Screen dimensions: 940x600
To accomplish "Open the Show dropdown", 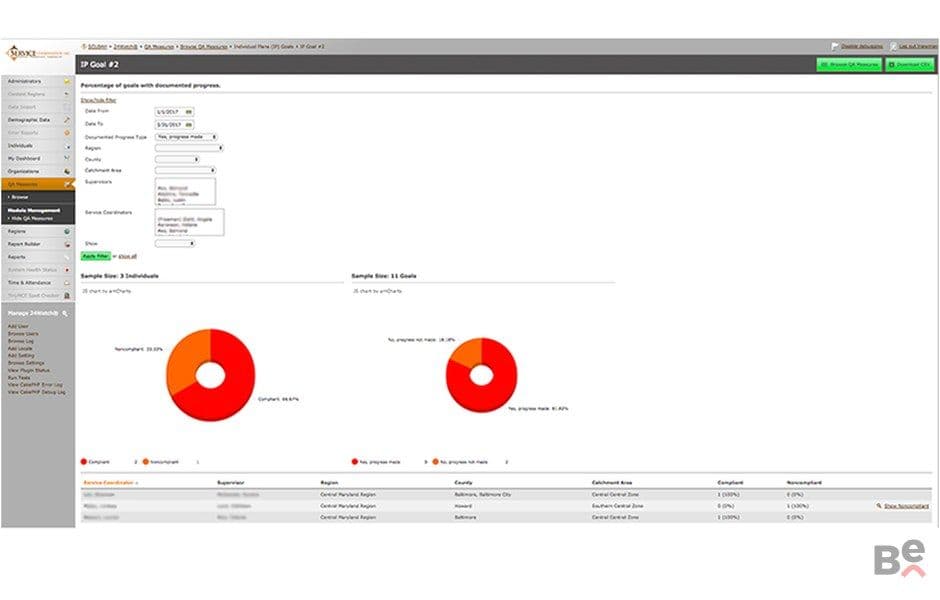I will coord(175,243).
